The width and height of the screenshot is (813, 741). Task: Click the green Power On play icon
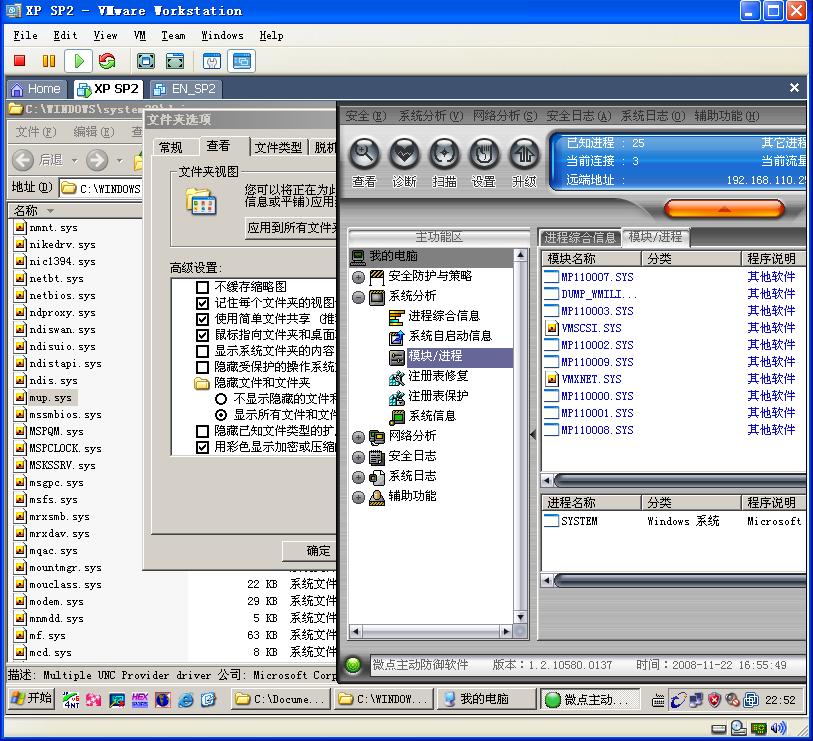pos(79,61)
